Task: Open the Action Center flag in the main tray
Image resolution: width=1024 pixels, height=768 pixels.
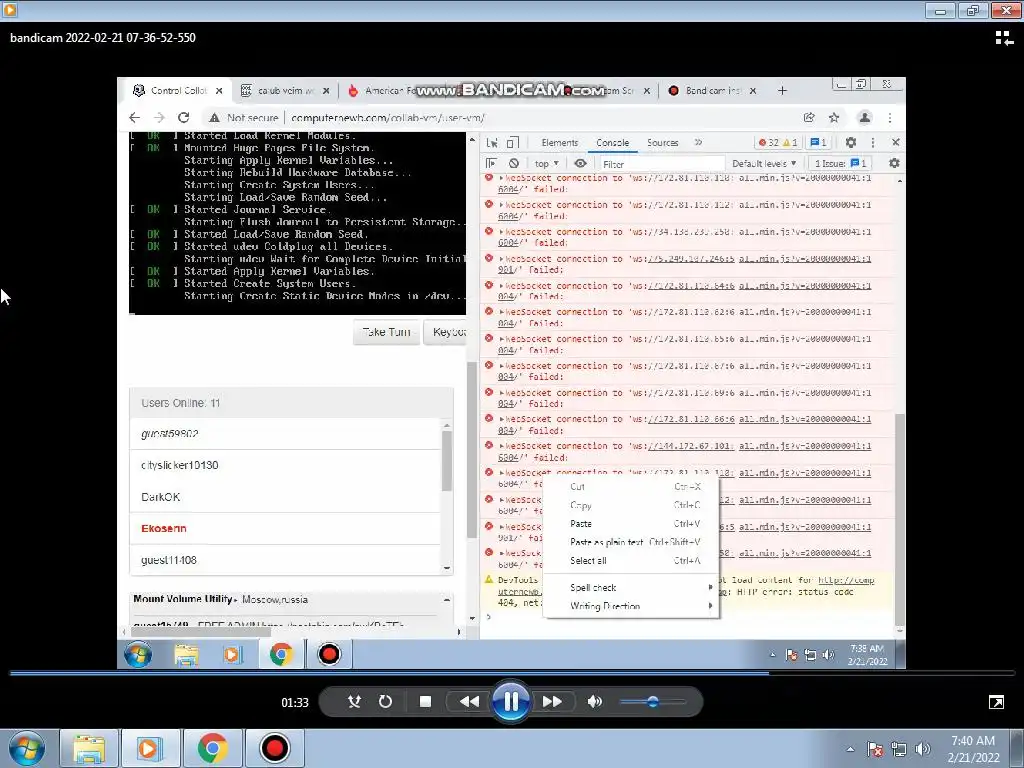Action: click(x=875, y=749)
